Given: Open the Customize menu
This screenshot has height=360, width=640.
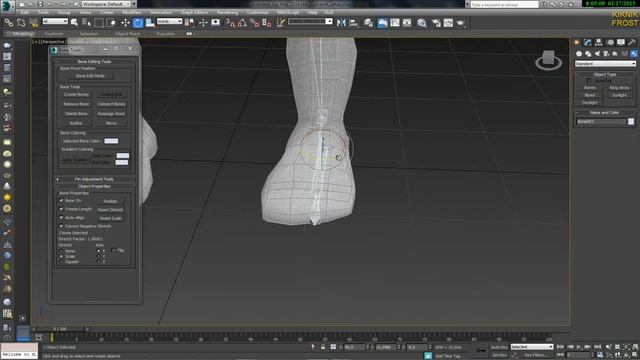Looking at the screenshot, I should [x=258, y=13].
